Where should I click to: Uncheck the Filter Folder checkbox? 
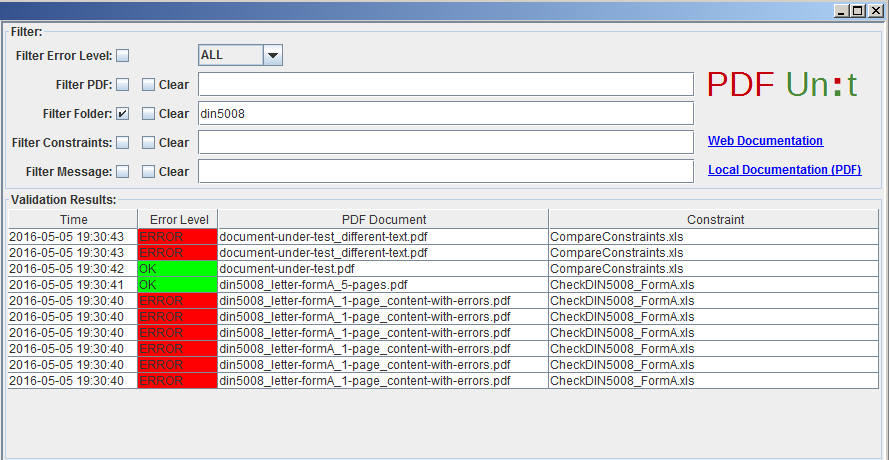pos(122,113)
